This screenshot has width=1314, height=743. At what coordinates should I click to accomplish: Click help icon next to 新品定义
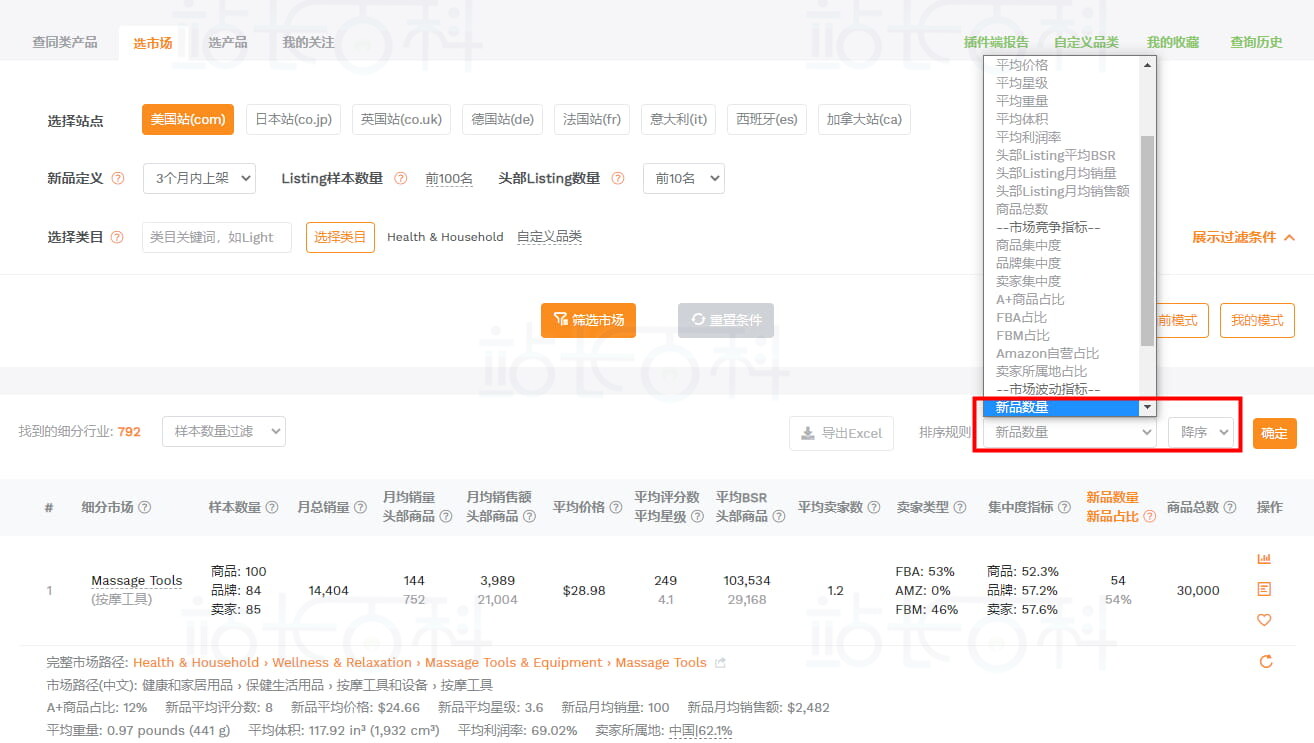118,179
